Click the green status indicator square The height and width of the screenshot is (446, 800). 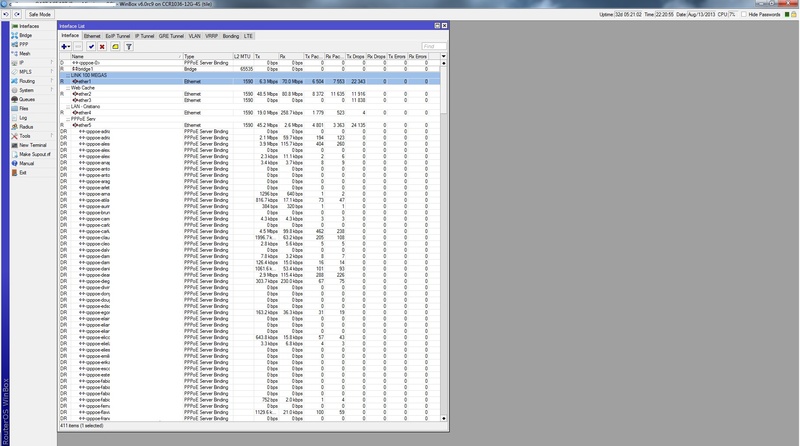coord(787,14)
